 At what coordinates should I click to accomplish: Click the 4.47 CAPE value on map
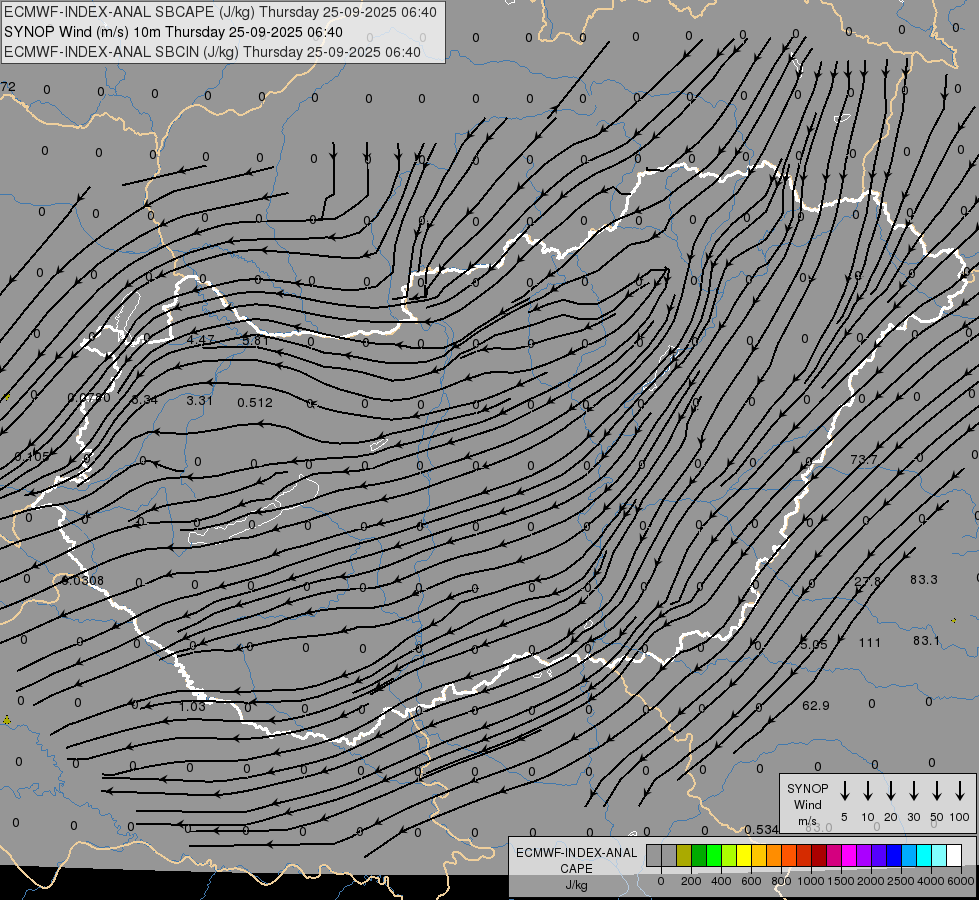tap(200, 340)
